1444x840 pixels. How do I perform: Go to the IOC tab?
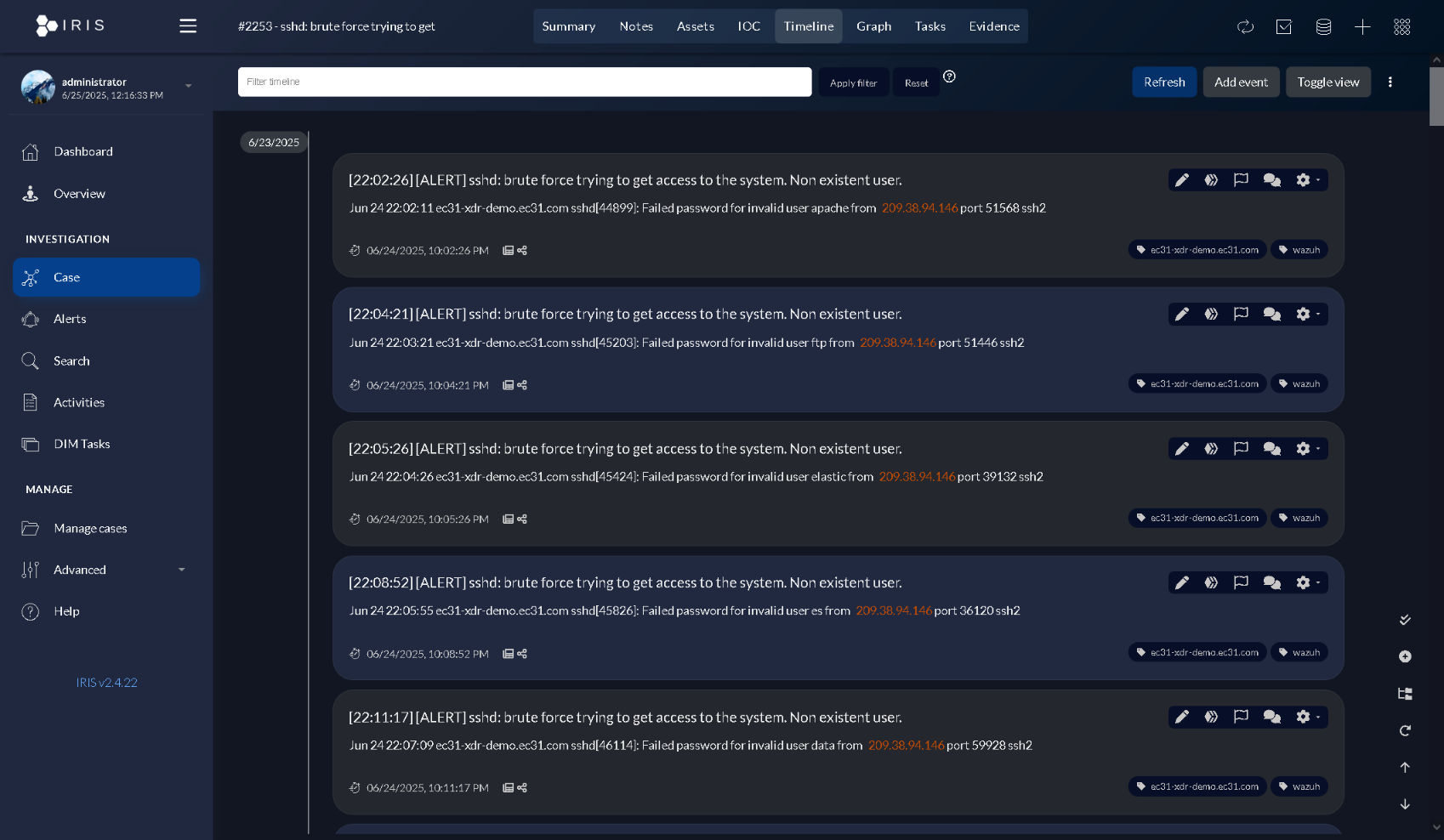coord(749,26)
